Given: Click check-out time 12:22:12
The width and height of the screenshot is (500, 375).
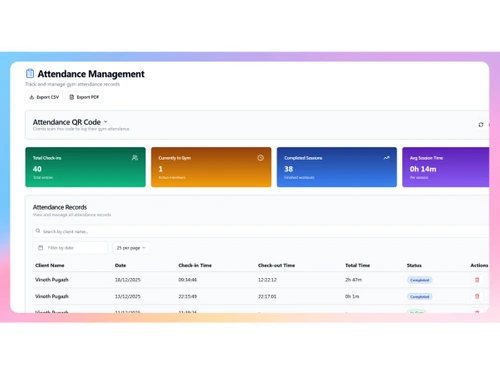Looking at the screenshot, I should click(267, 280).
